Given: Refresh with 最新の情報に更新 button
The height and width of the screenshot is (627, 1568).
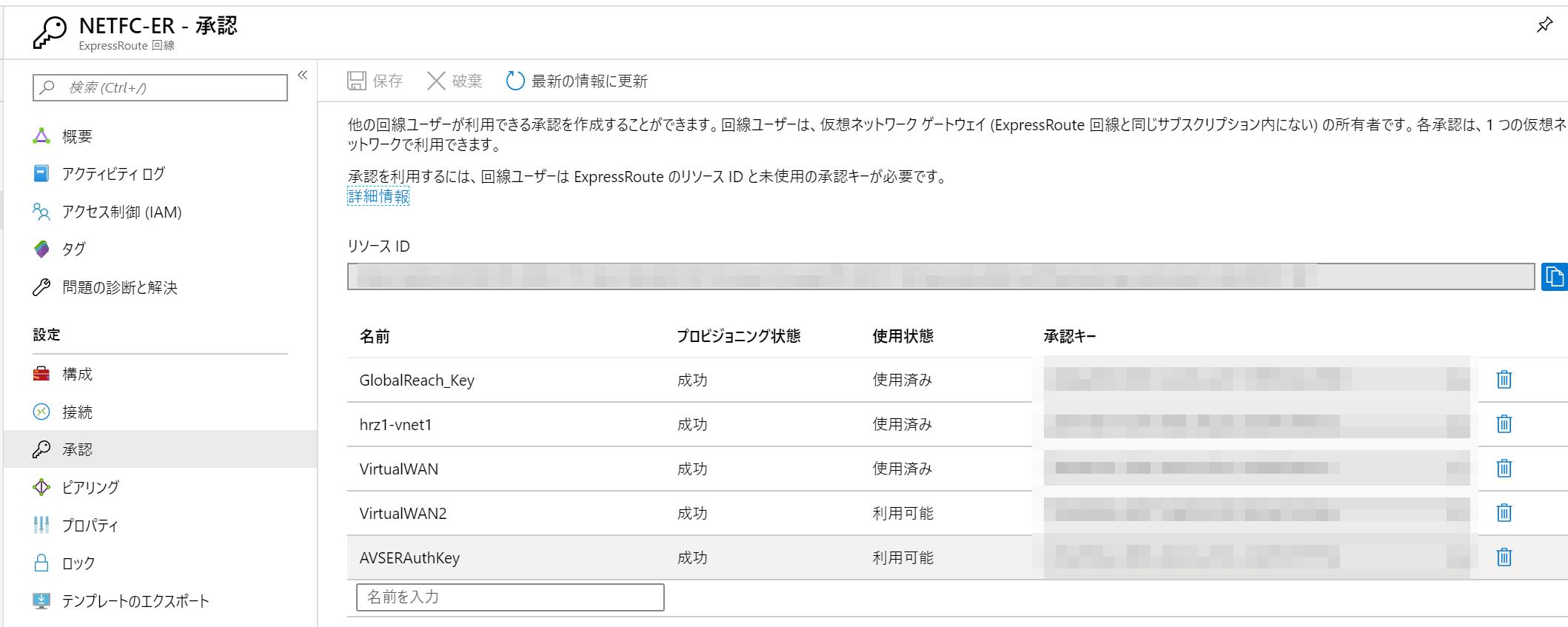Looking at the screenshot, I should (x=577, y=81).
